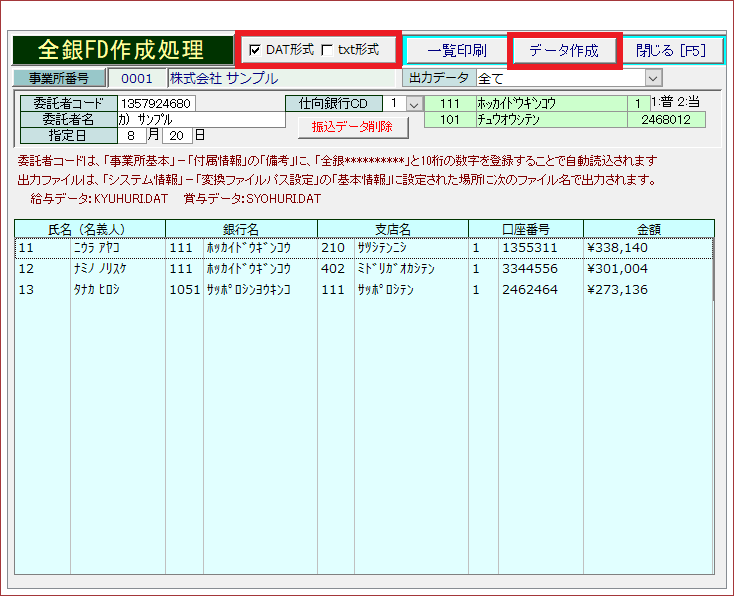Open the 出力データ dropdown
Screen dimensions: 734x596
point(654,78)
